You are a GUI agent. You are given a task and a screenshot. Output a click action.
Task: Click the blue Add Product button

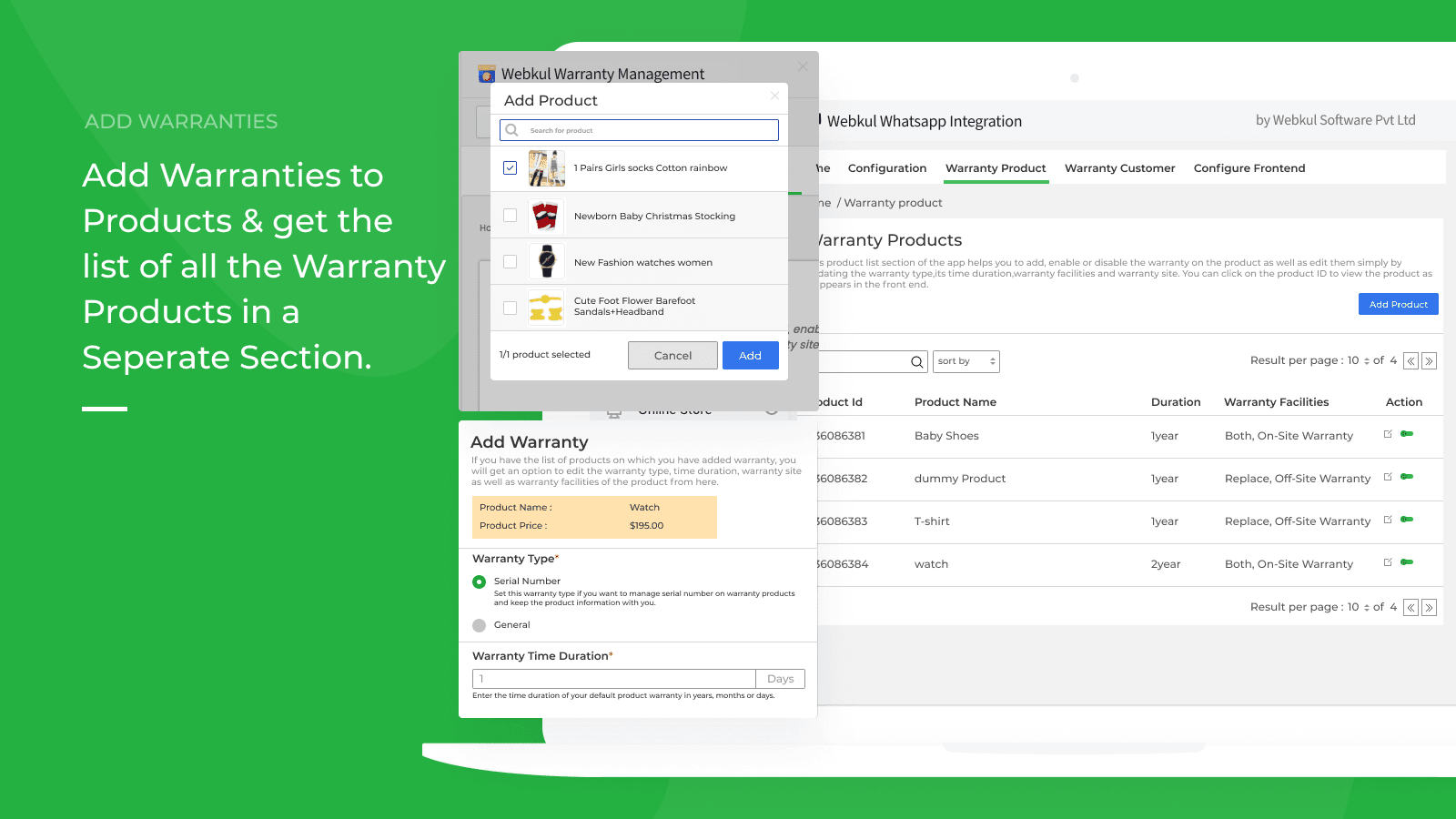(1398, 304)
